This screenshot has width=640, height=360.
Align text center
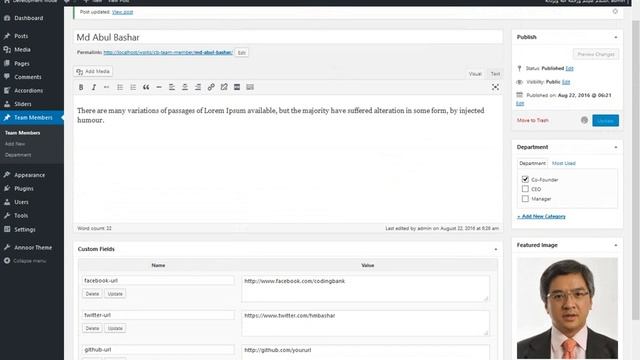(185, 87)
